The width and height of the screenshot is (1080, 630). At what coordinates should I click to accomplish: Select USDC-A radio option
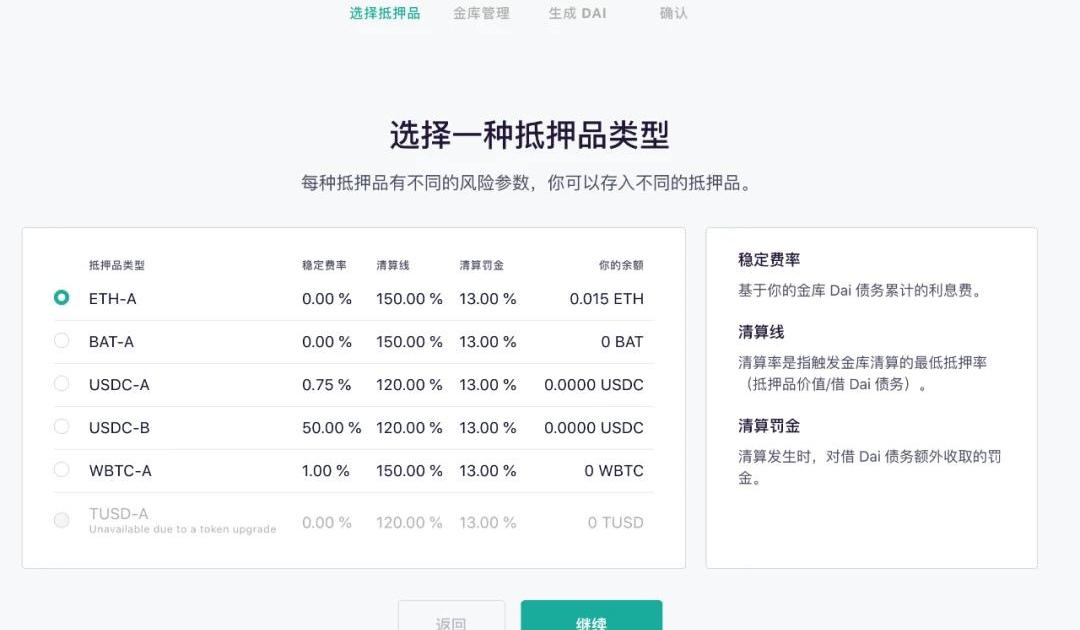62,384
